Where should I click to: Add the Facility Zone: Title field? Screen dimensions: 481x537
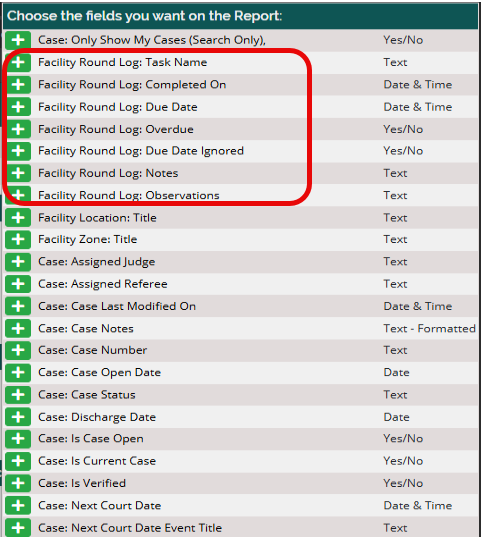[x=18, y=239]
